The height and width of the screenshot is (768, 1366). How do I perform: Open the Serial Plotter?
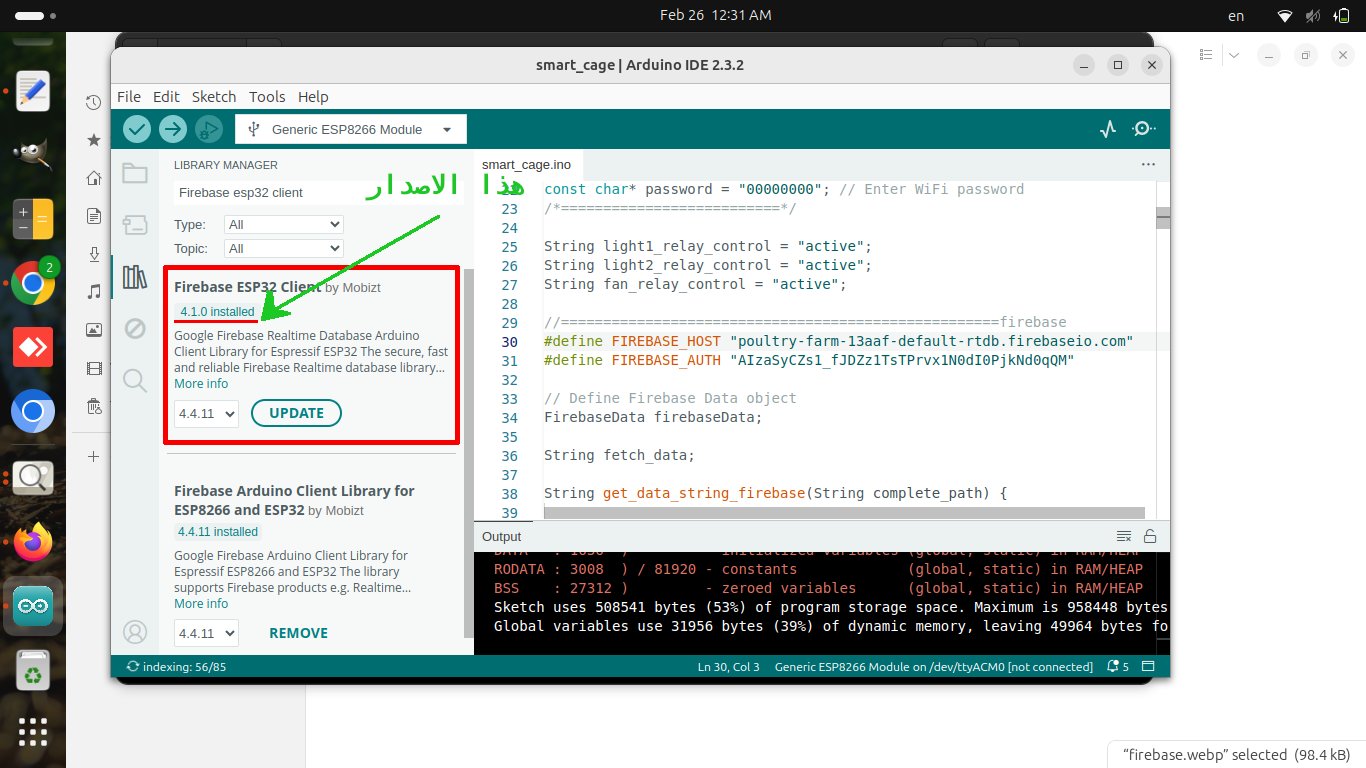pos(1108,129)
